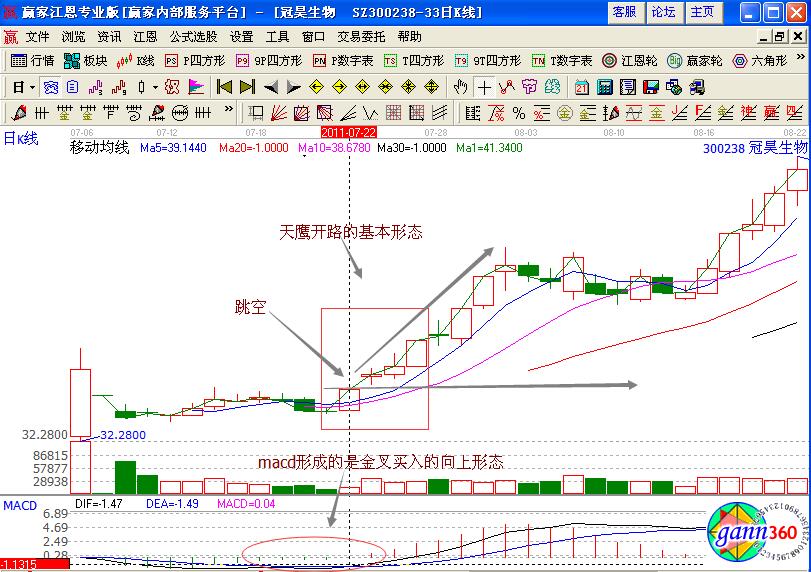Click the percent sign drawing tool

pos(519,112)
